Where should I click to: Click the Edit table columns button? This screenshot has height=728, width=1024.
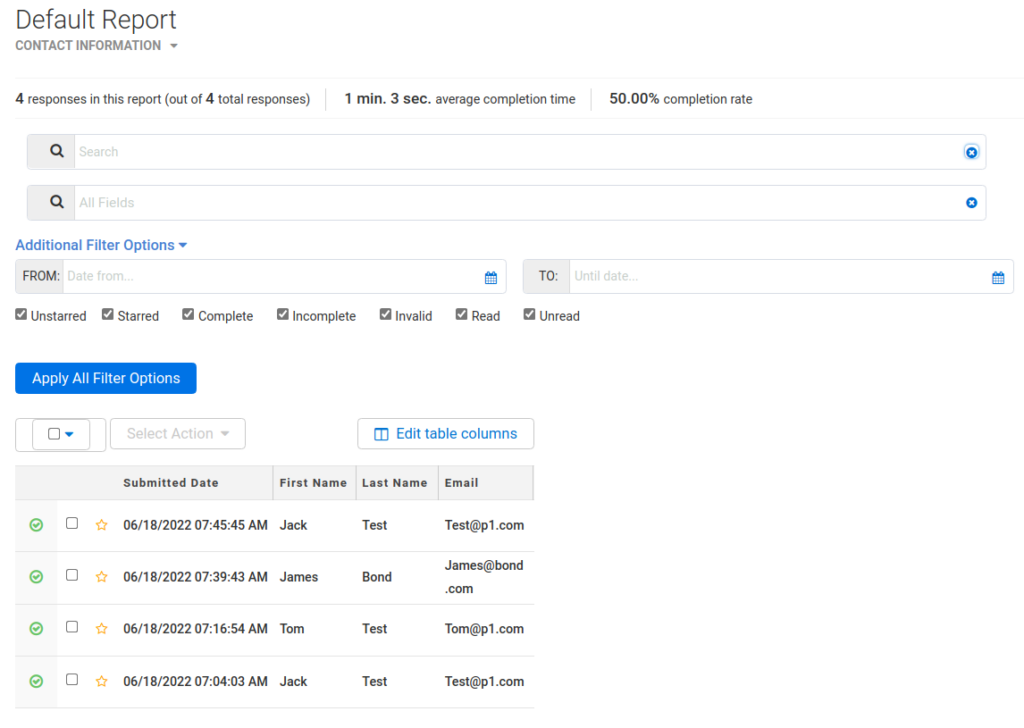pyautogui.click(x=446, y=434)
